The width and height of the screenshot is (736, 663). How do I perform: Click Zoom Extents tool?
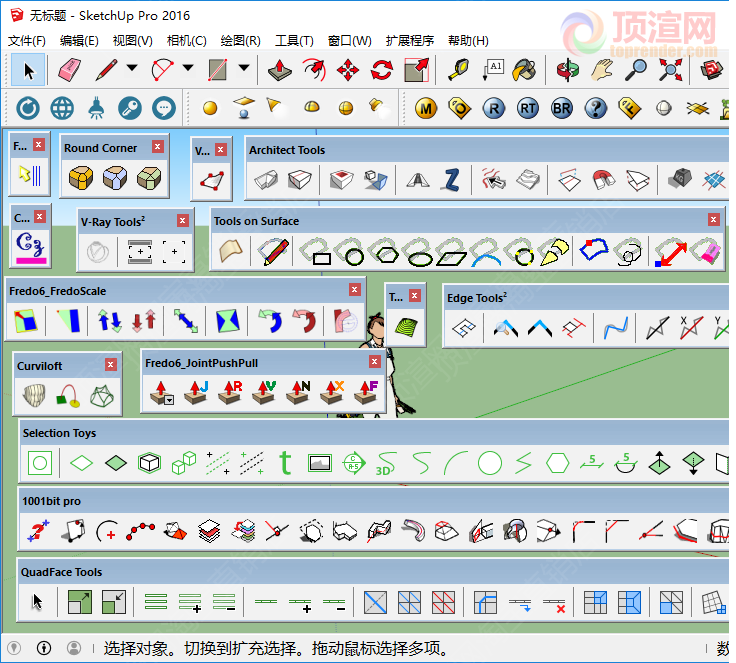670,70
